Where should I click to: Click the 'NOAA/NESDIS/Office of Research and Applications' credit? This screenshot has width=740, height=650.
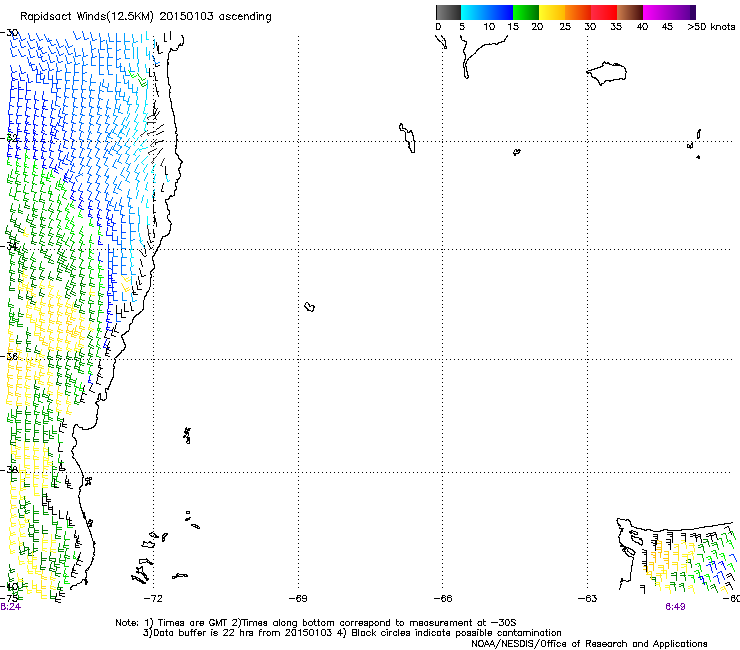589,644
